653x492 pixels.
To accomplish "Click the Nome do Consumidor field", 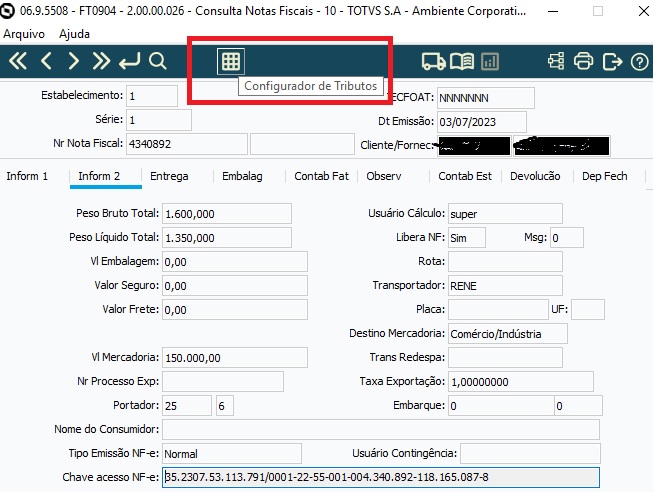I will 381,430.
